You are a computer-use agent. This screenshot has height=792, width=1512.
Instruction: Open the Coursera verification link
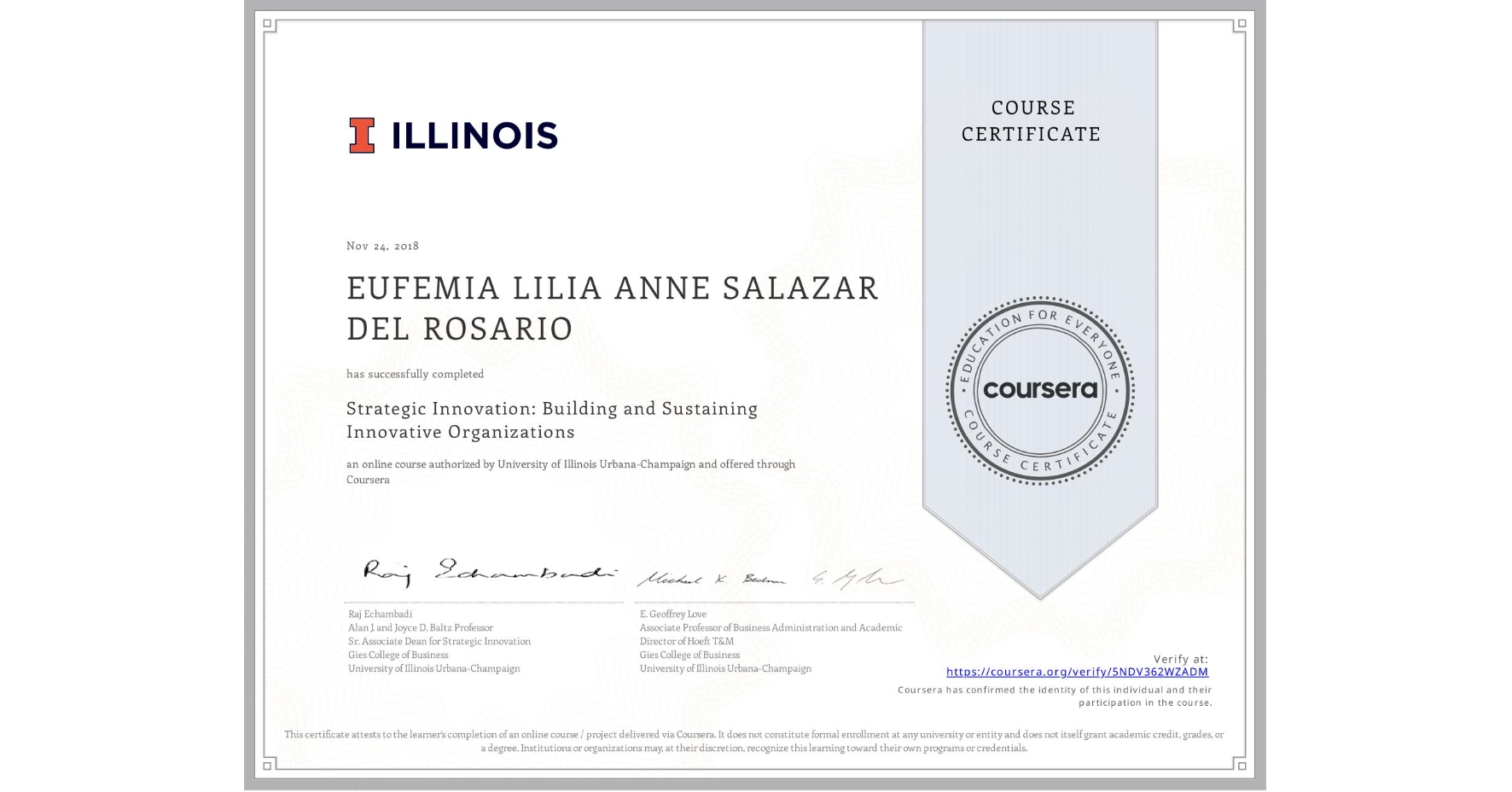[1077, 672]
